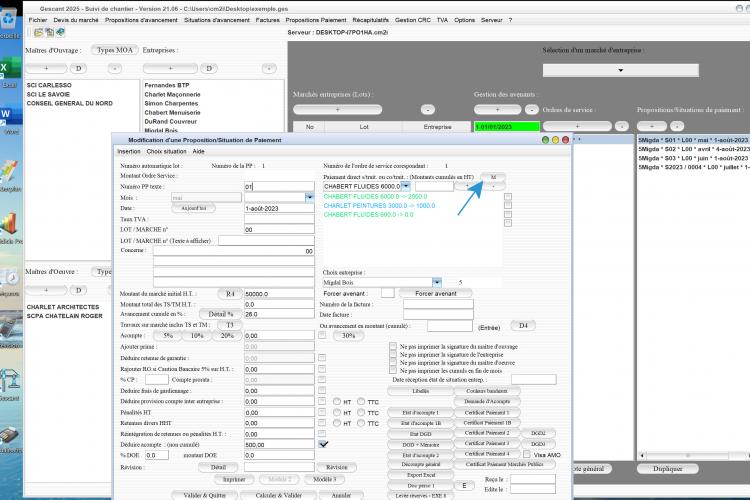
Task: Select Fernandes BTP in Entreprises list
Action: click(167, 85)
